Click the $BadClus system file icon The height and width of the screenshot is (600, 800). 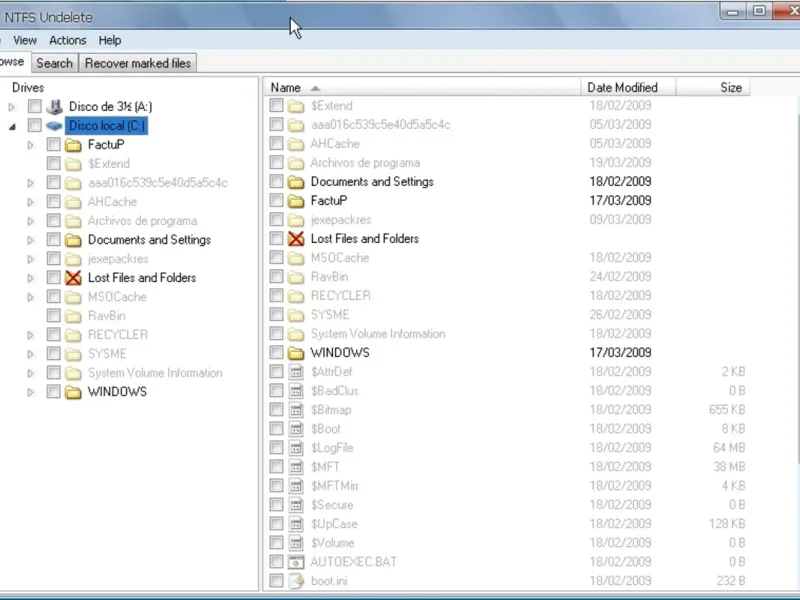tap(296, 391)
